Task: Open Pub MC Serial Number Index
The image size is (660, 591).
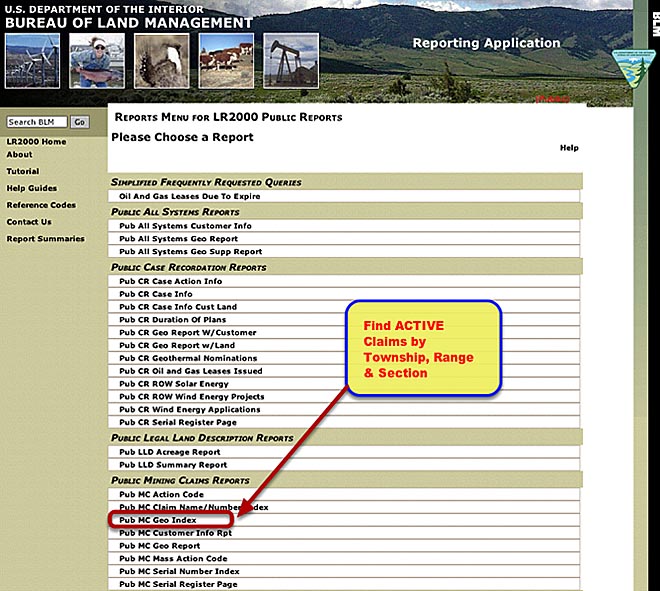Action: pos(179,572)
